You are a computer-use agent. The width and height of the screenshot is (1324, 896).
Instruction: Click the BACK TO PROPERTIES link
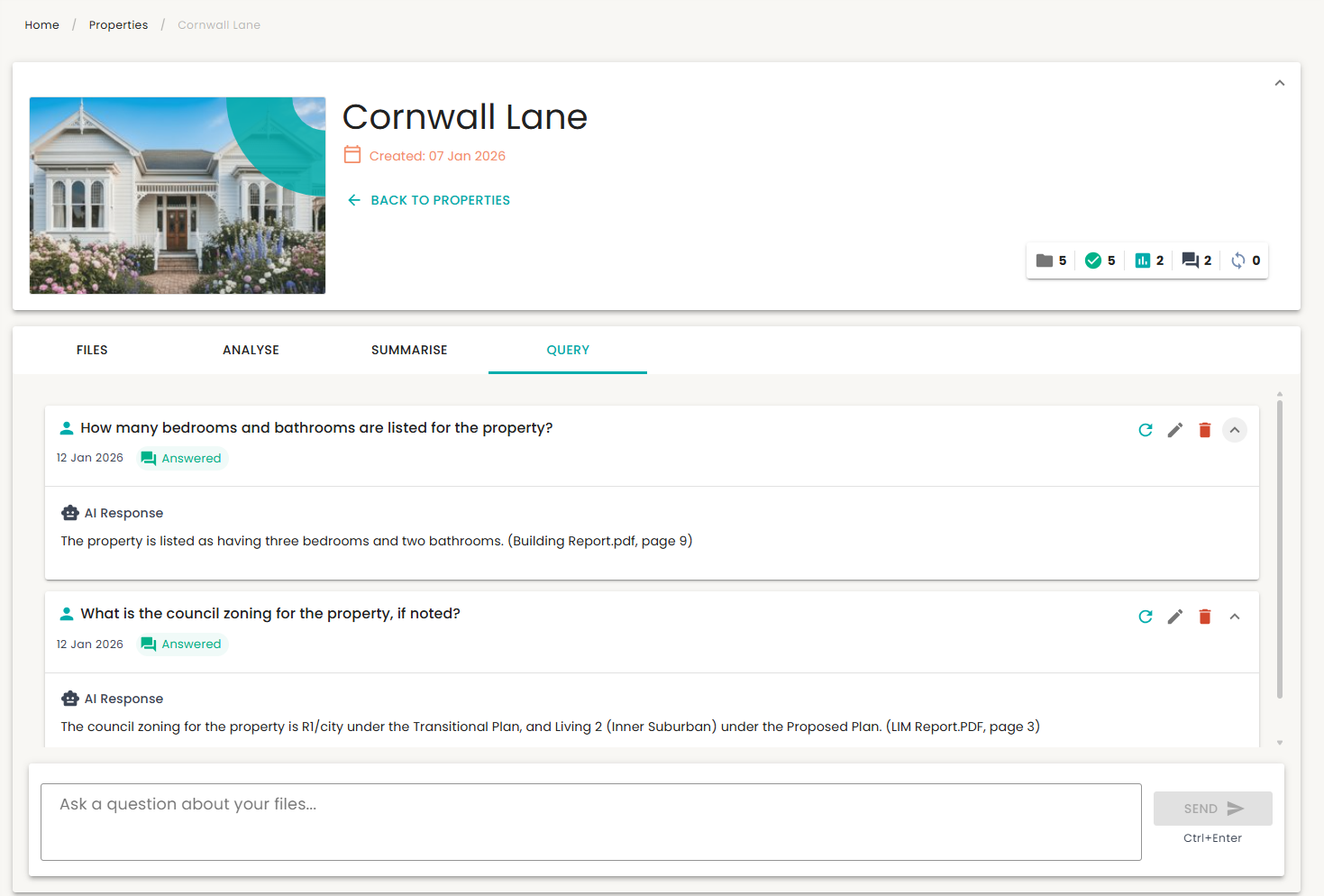coord(428,199)
